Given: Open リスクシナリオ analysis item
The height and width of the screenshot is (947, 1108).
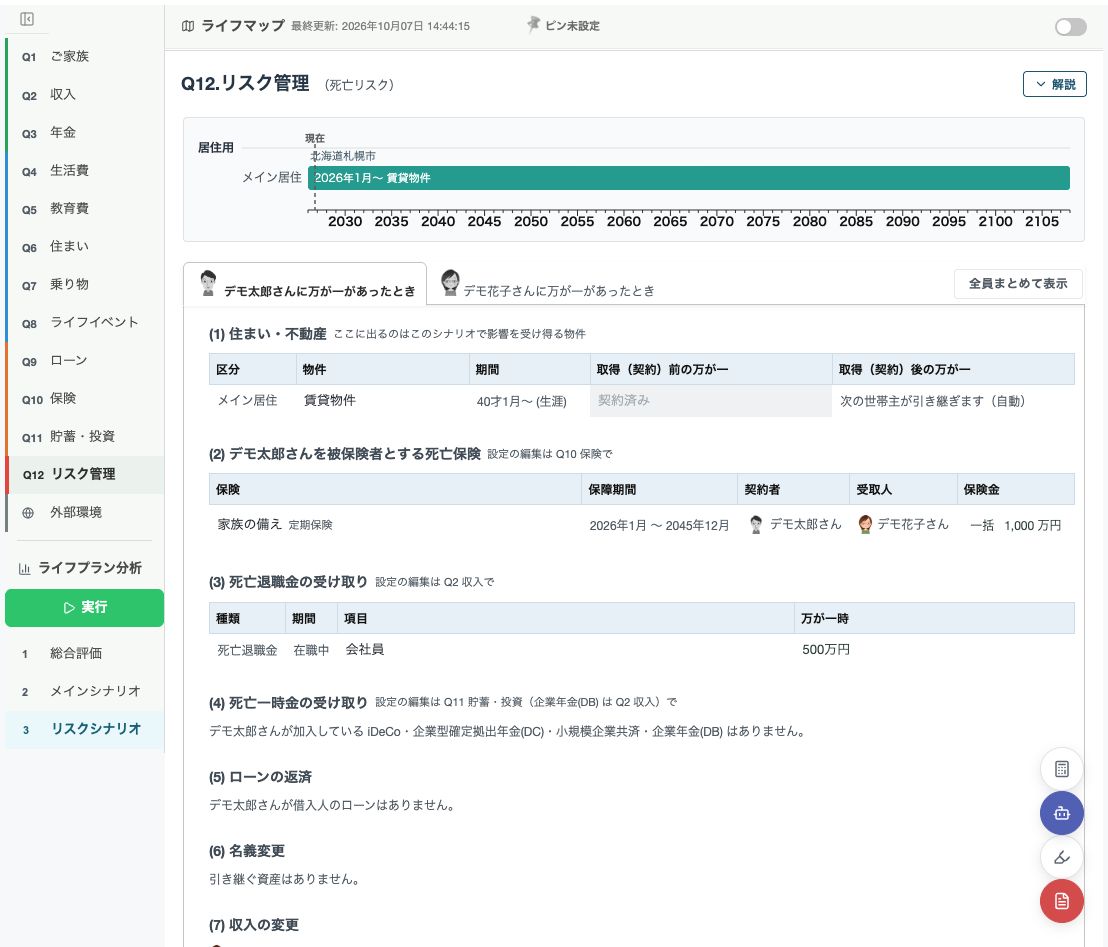Looking at the screenshot, I should (85, 729).
